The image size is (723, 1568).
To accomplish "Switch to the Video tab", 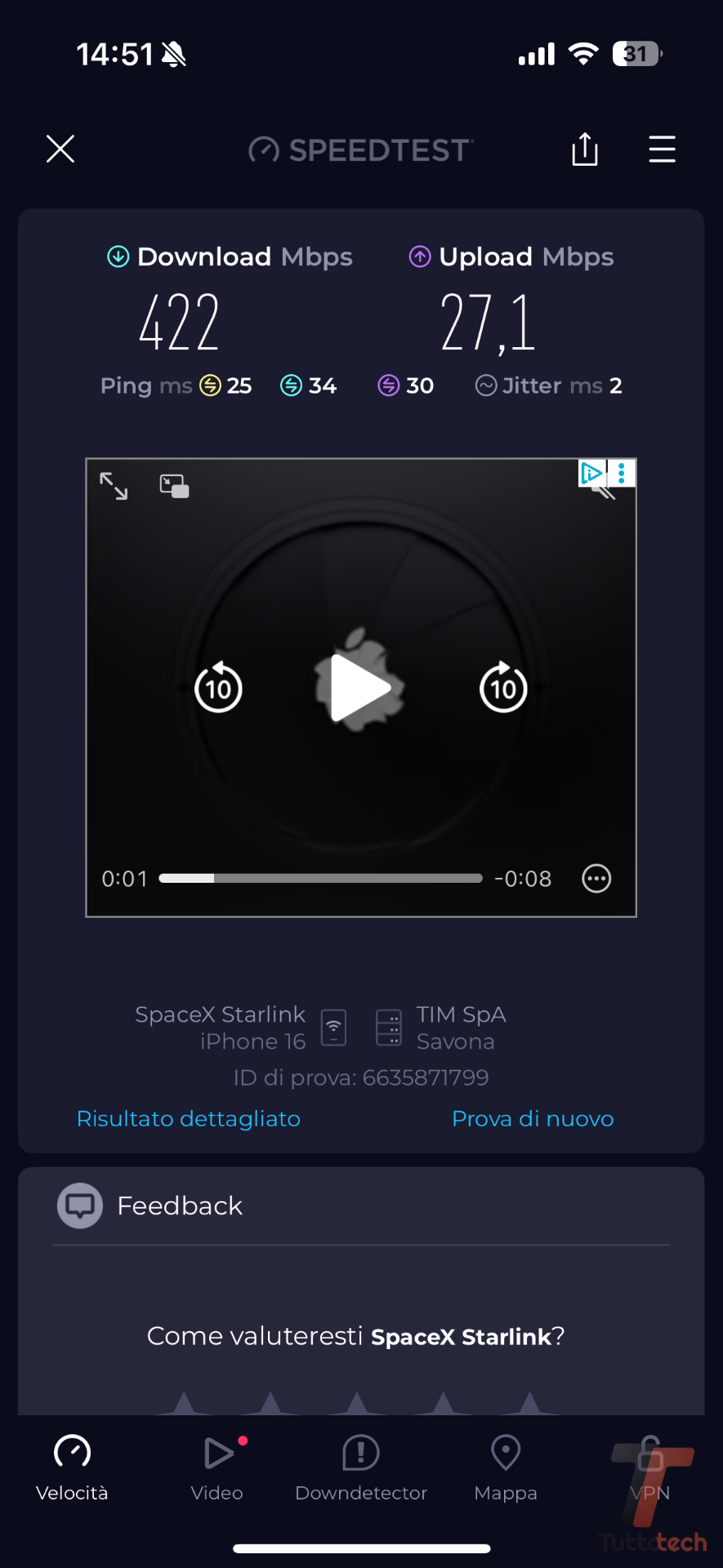I will [217, 1468].
